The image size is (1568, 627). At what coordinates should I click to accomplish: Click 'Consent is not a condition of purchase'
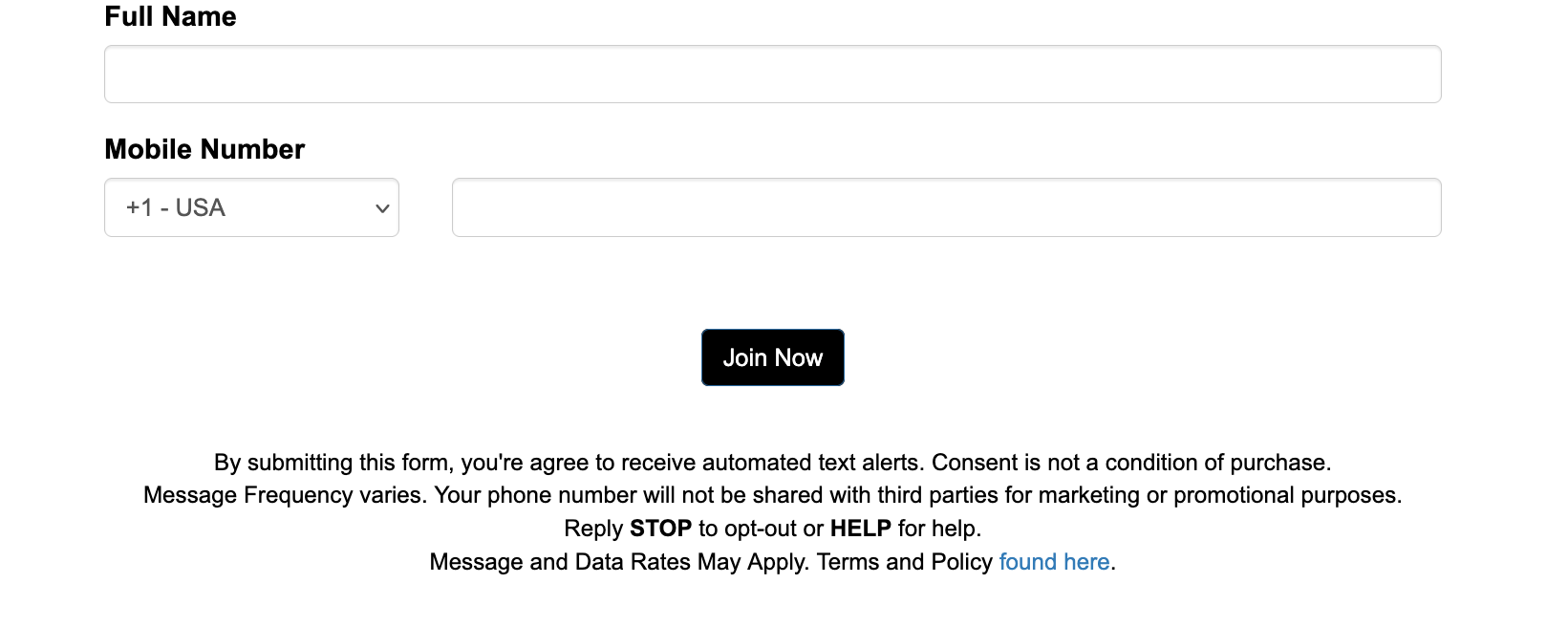(1129, 463)
